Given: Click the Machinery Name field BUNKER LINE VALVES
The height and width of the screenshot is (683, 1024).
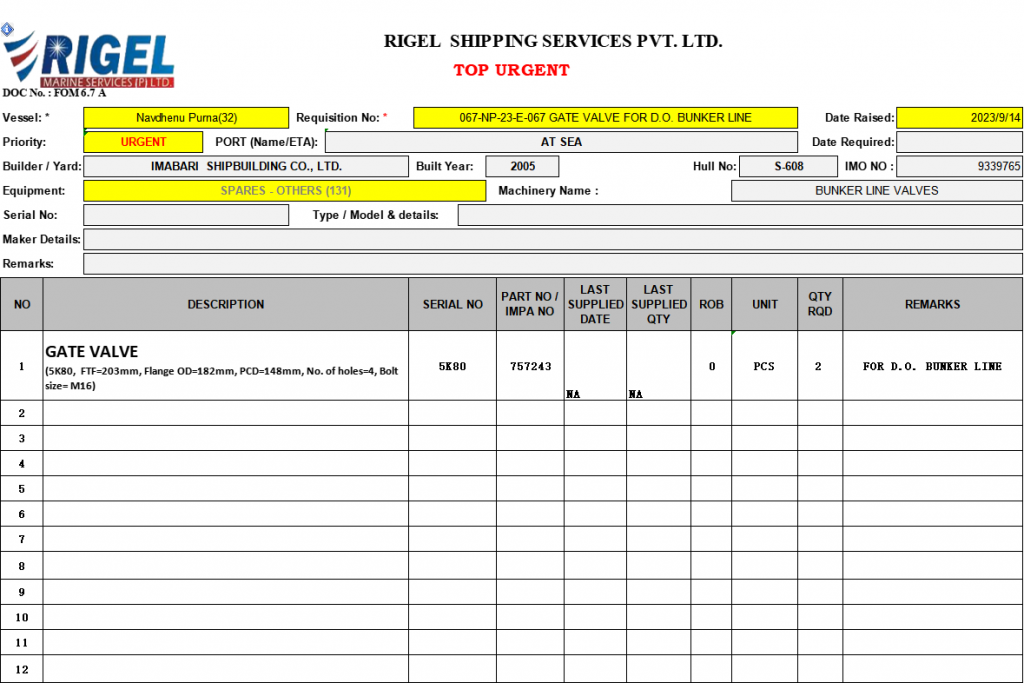Looking at the screenshot, I should click(x=876, y=191).
